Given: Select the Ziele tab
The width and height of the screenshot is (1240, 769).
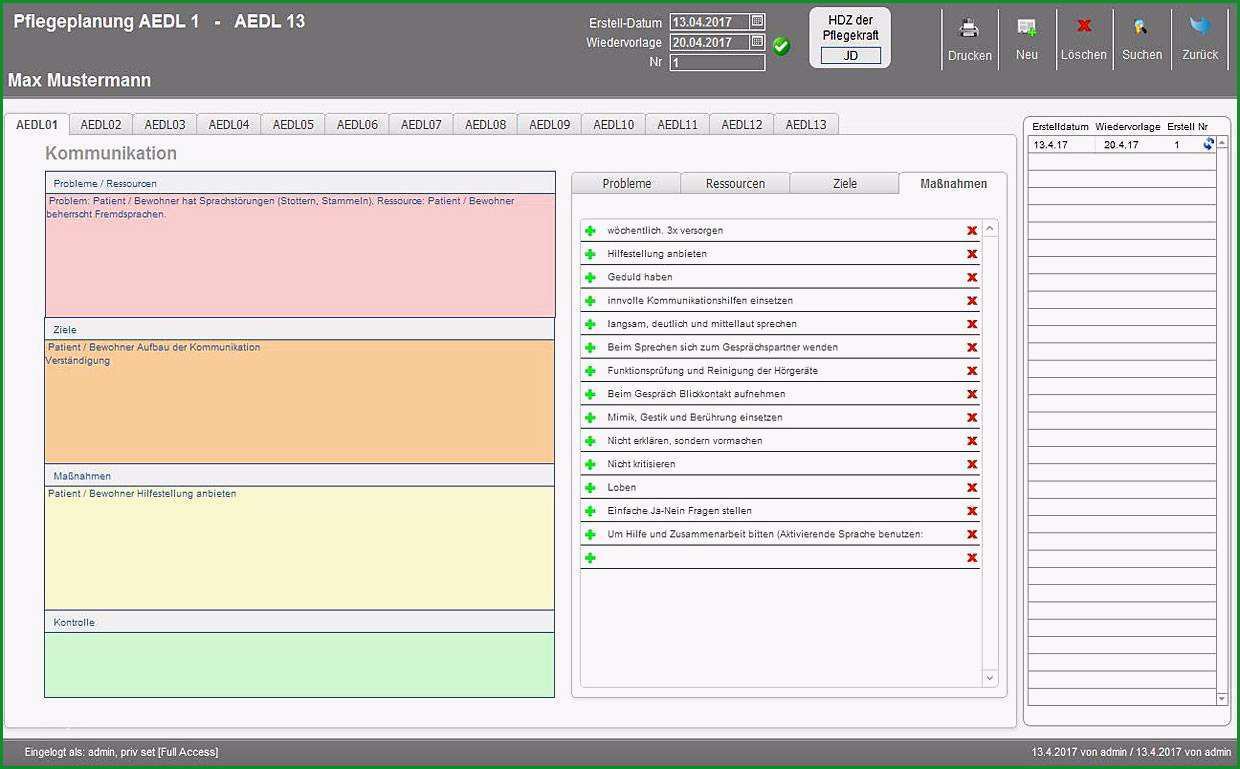Looking at the screenshot, I should point(844,183).
